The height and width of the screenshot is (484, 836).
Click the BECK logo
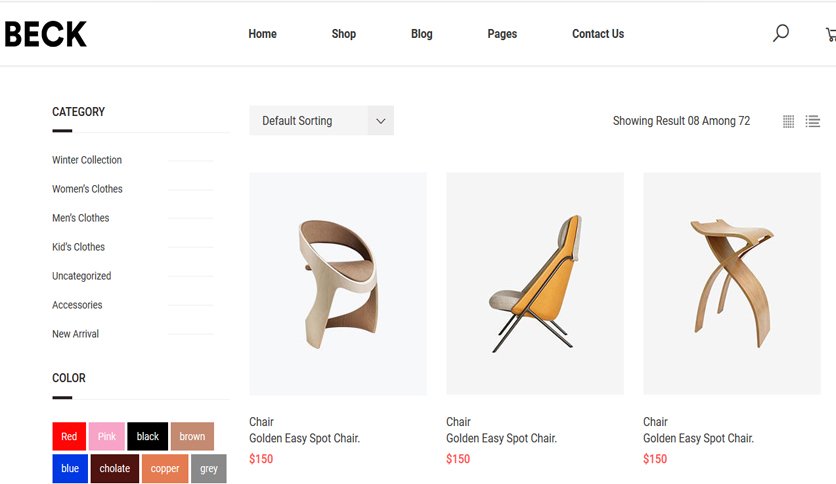point(45,34)
